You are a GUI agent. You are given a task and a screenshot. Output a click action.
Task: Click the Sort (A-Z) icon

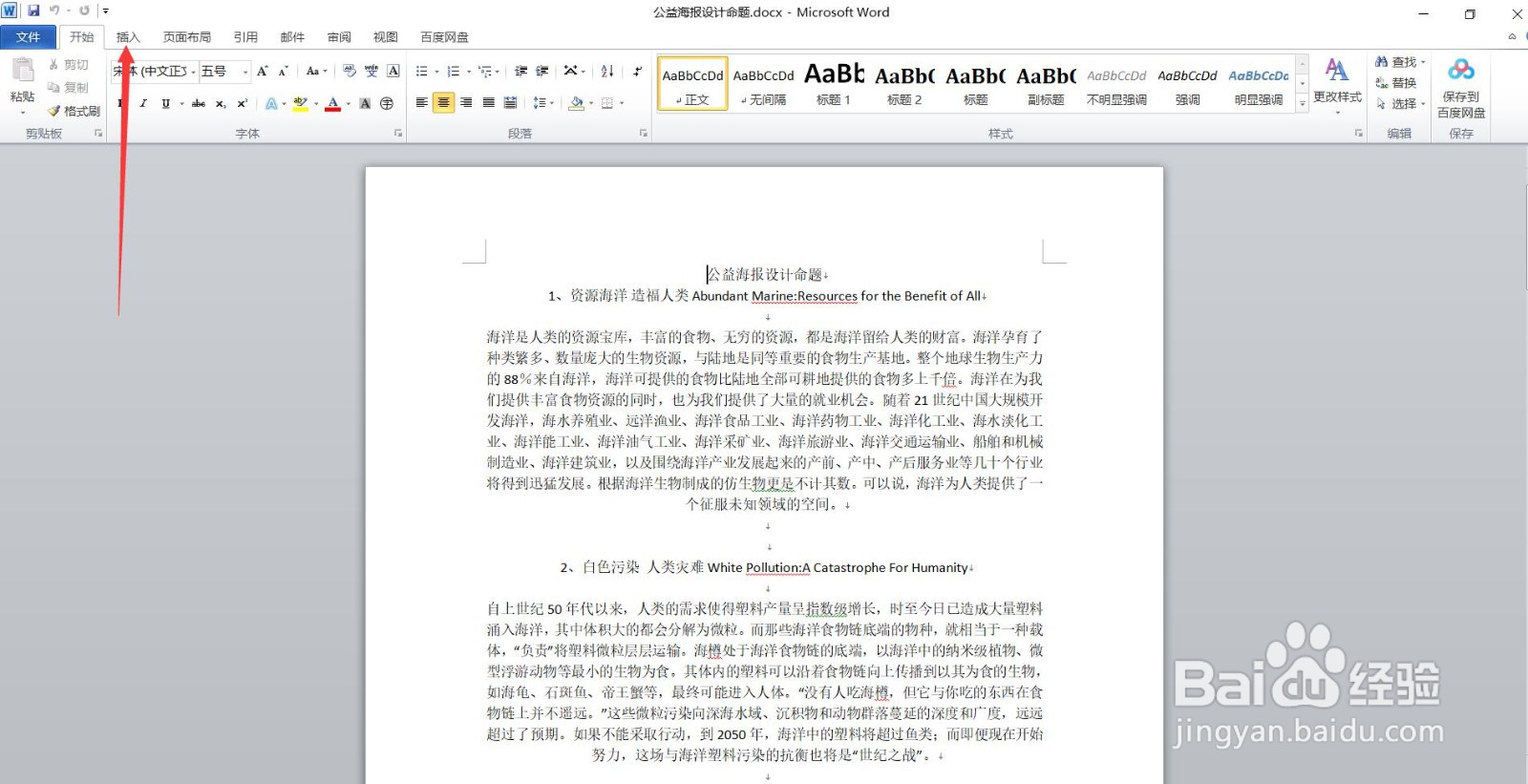[607, 72]
